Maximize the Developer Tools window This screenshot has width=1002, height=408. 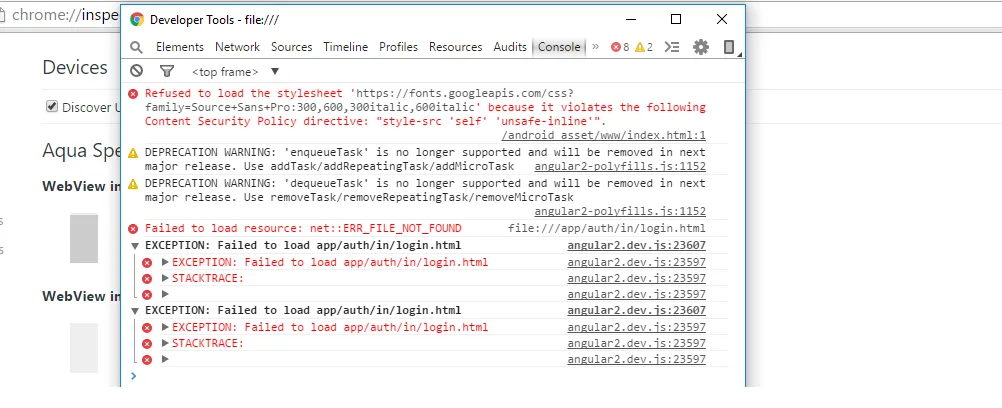(675, 19)
